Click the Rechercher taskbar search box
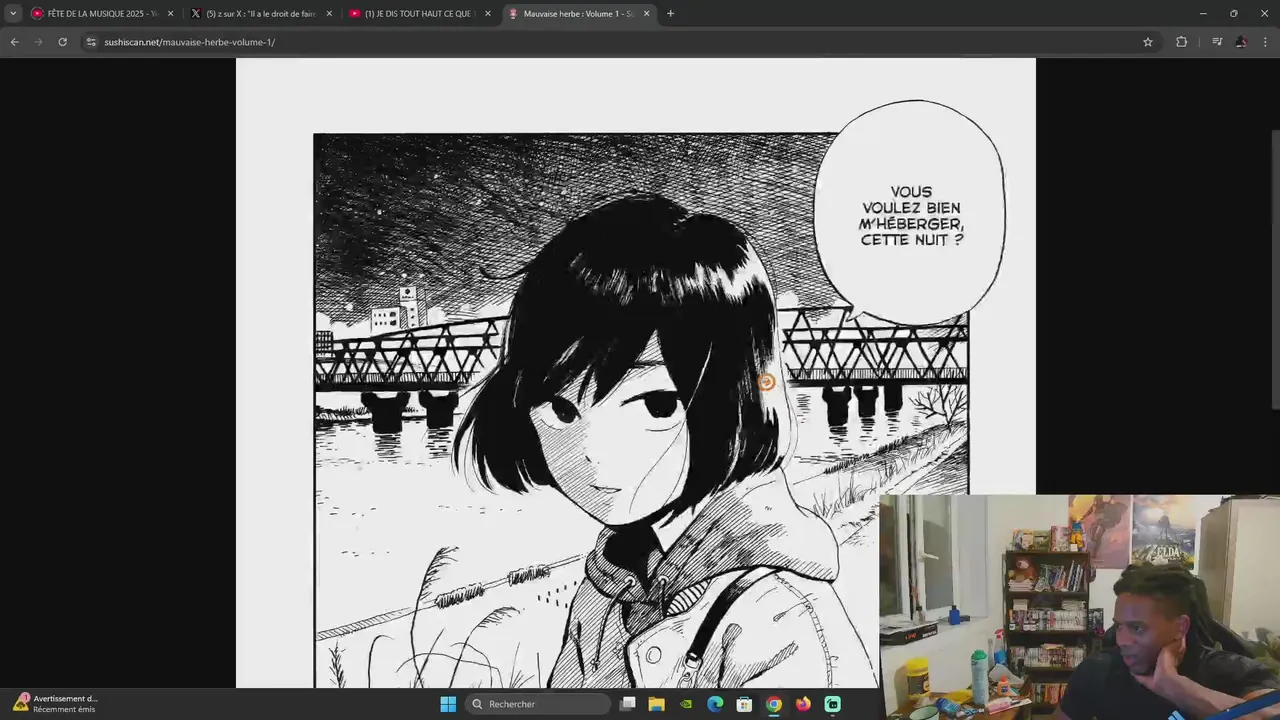The width and height of the screenshot is (1280, 720). click(538, 704)
